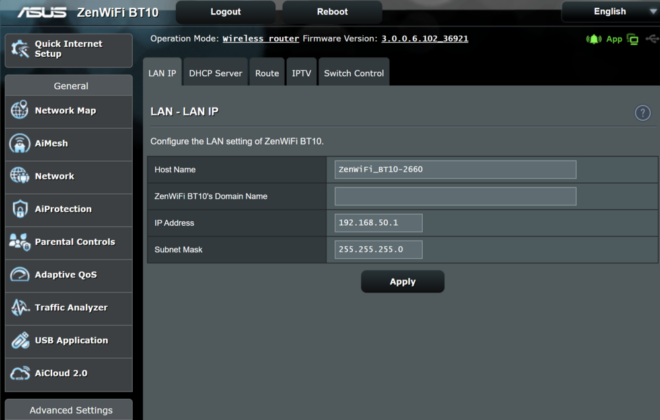
Task: Click the ZenWiFi BT10 title text
Action: pos(117,13)
